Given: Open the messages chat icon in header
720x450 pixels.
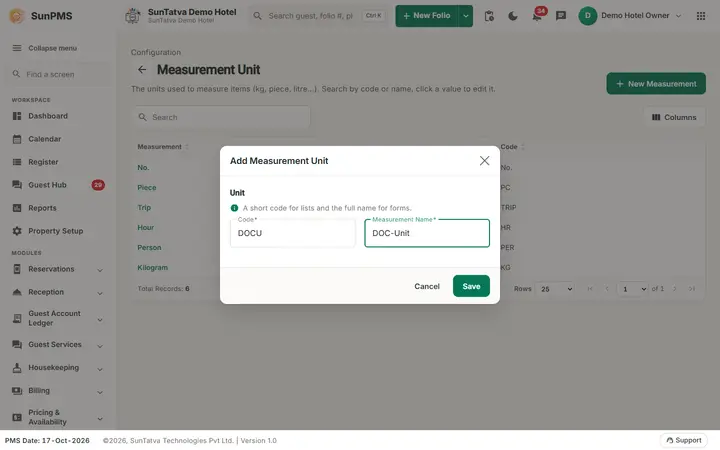Looking at the screenshot, I should (x=561, y=16).
